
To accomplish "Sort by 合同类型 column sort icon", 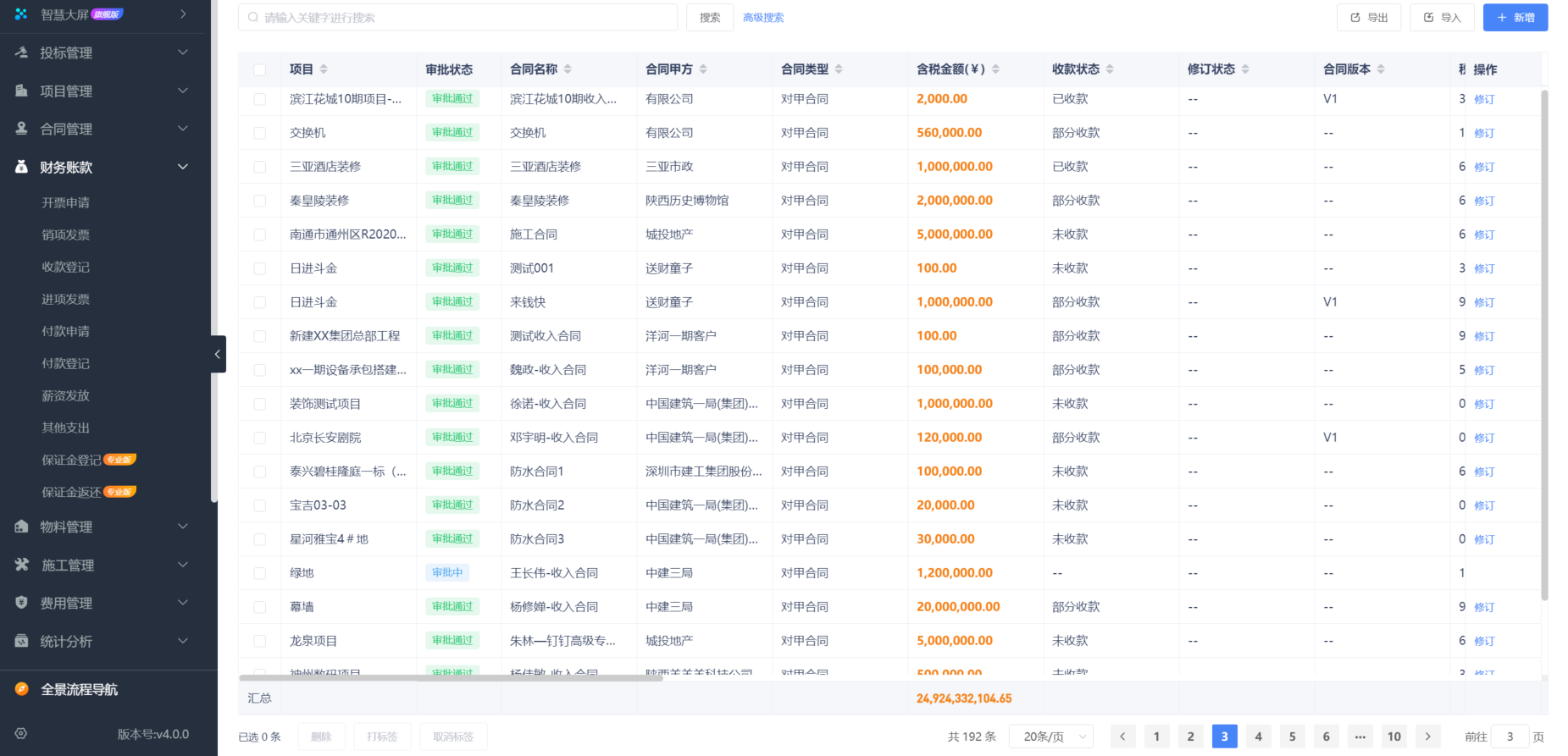I will click(x=839, y=69).
